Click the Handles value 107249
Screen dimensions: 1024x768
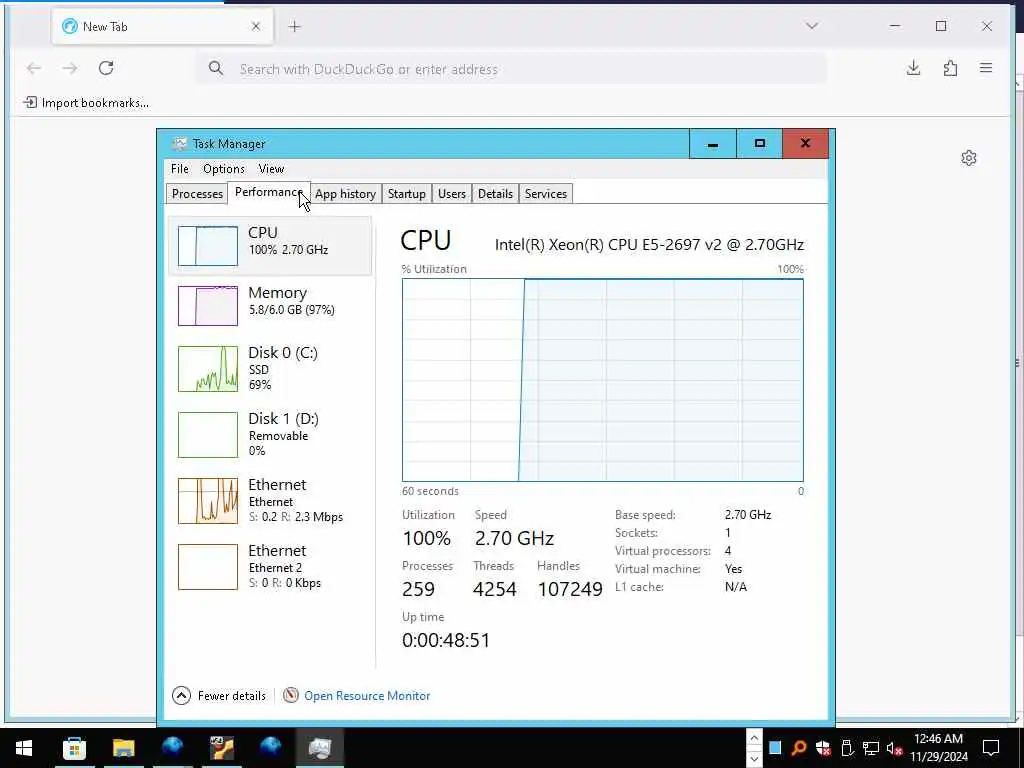[569, 589]
